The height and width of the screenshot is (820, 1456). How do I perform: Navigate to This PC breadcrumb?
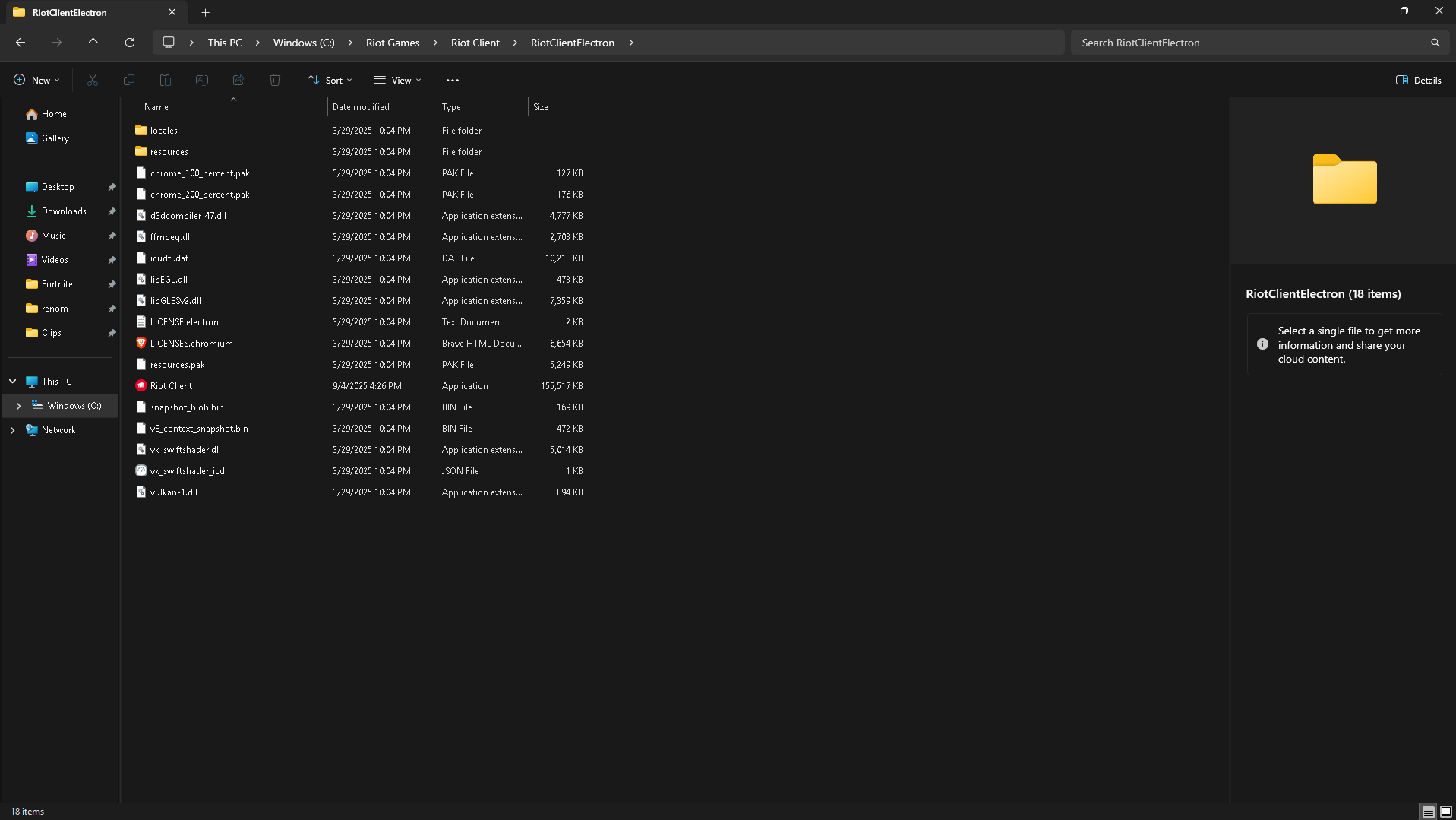(225, 43)
